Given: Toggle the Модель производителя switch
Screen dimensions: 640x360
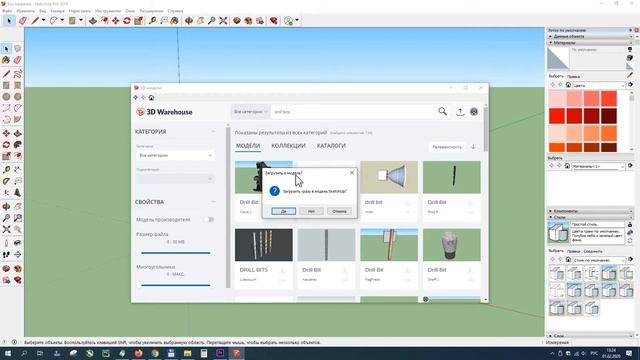Looking at the screenshot, I should tap(209, 220).
